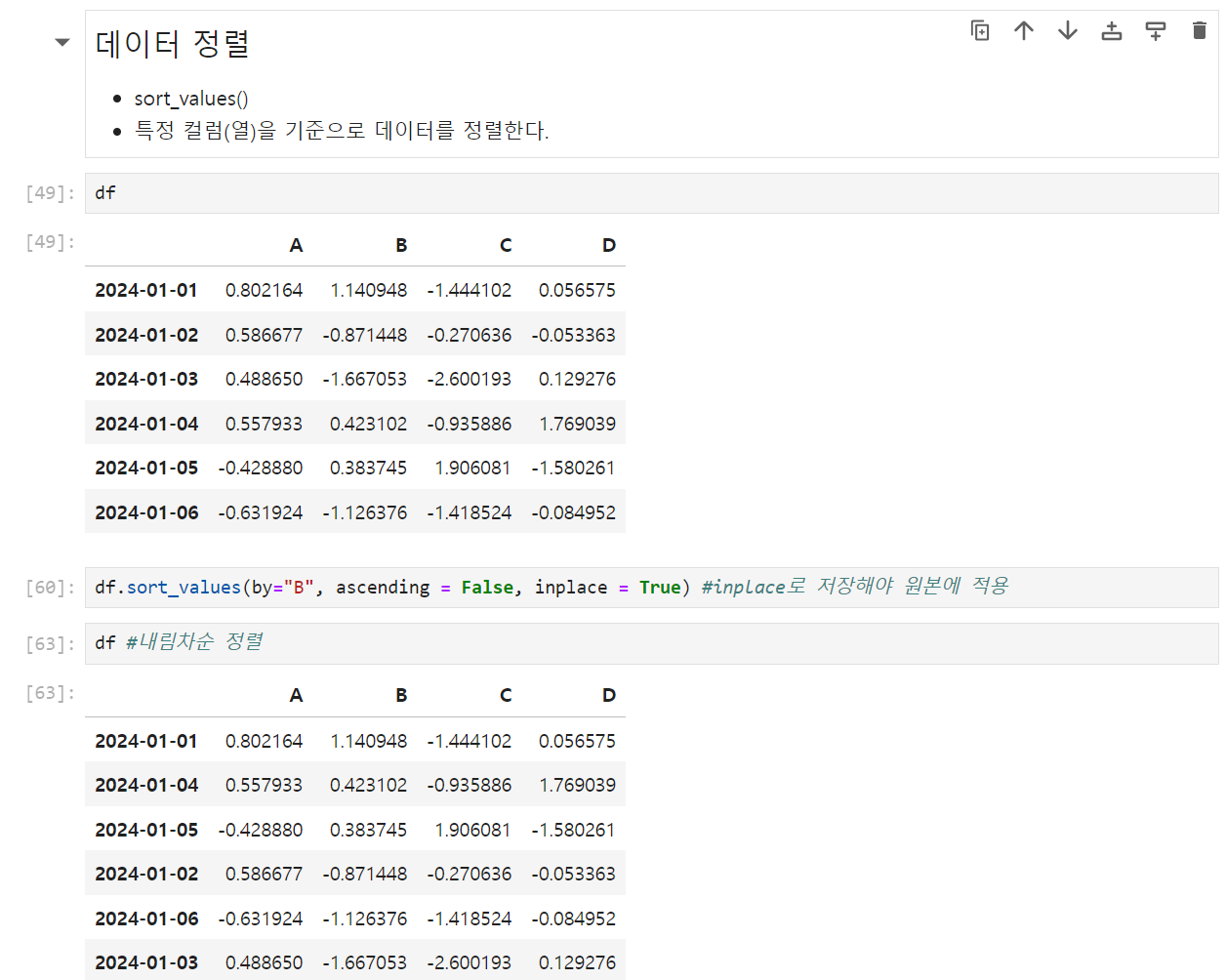Select index 2024-01-05 in the first table
This screenshot has width=1226, height=980.
click(146, 468)
